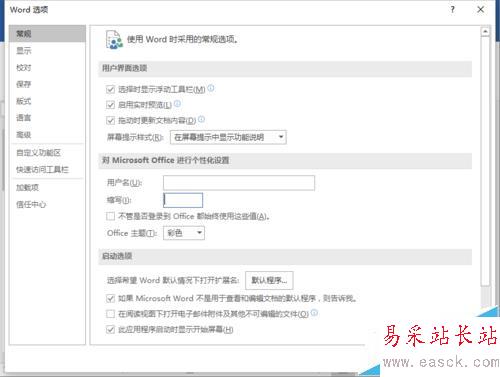This screenshot has width=500, height=377.
Task: Click the info icon beside 选择时显示浮动工具栏
Action: (x=211, y=88)
